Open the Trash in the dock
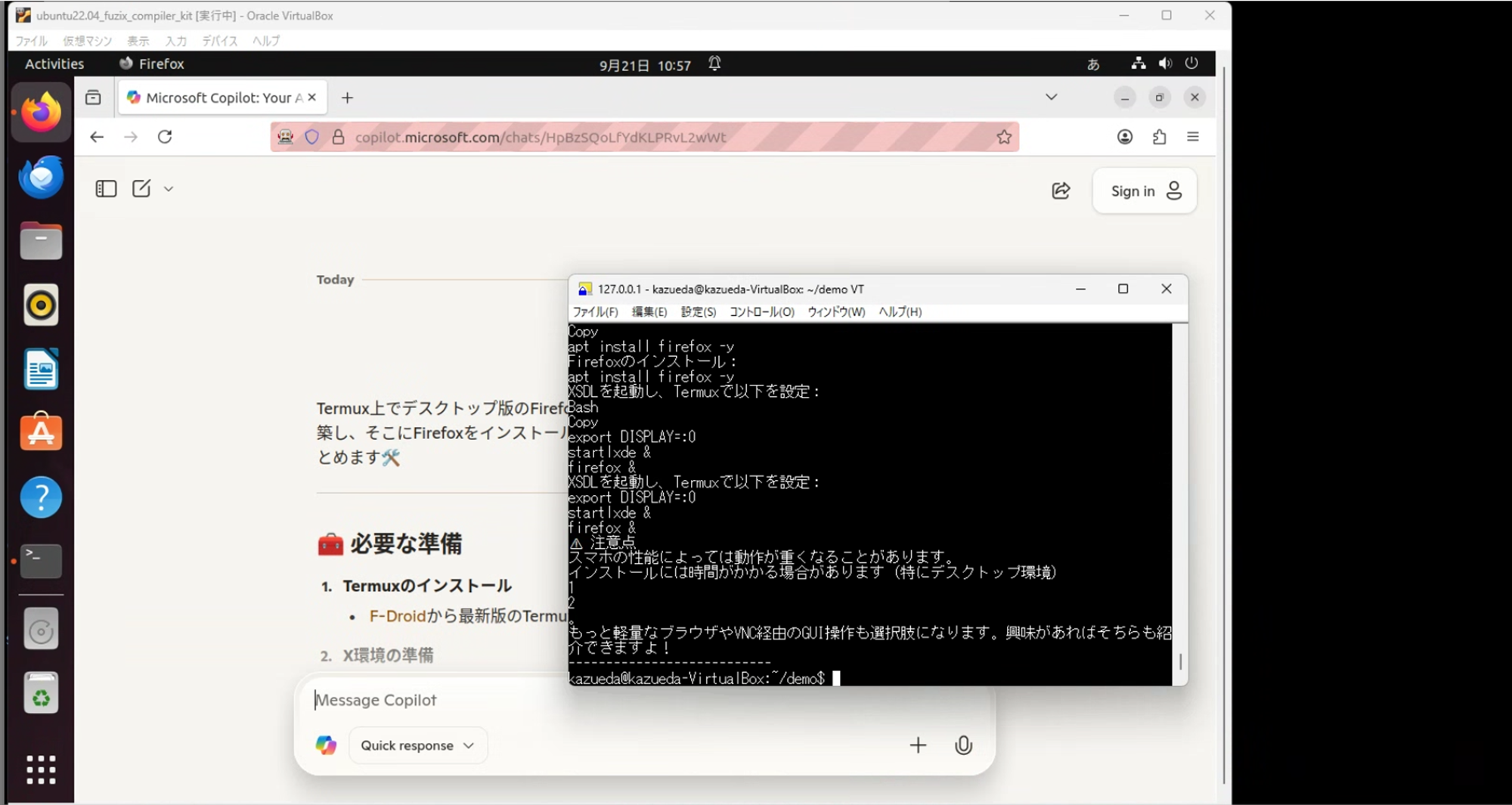1512x805 pixels. pos(41,694)
